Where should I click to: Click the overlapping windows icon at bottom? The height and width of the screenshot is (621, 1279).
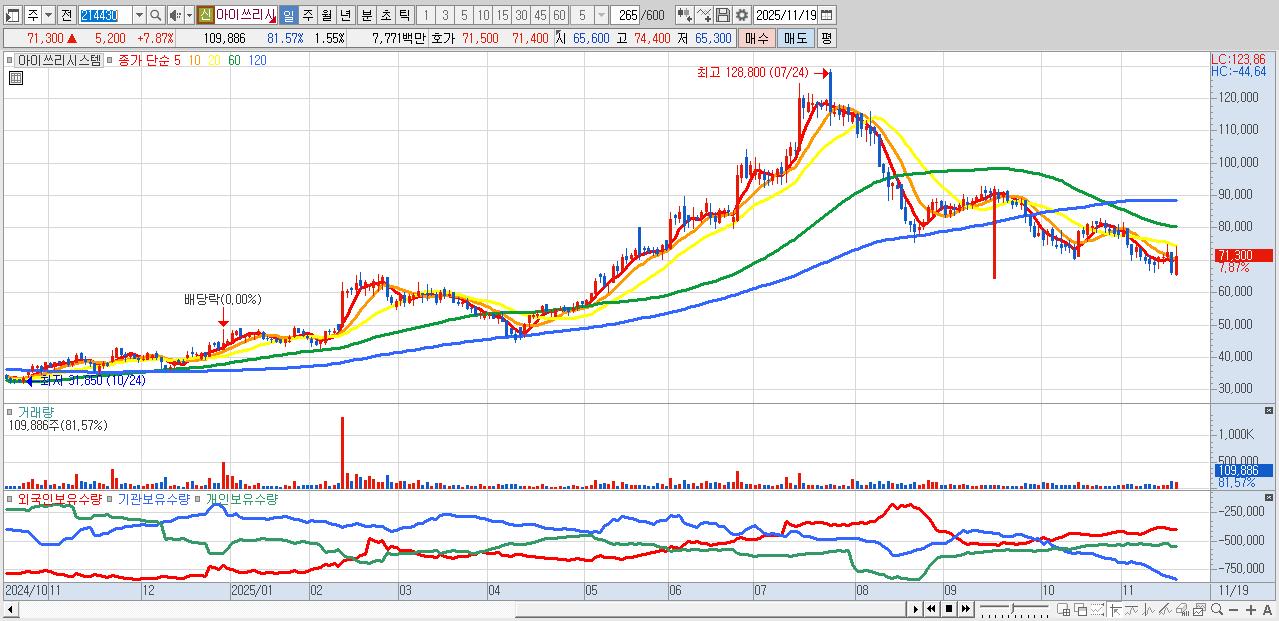point(1080,609)
